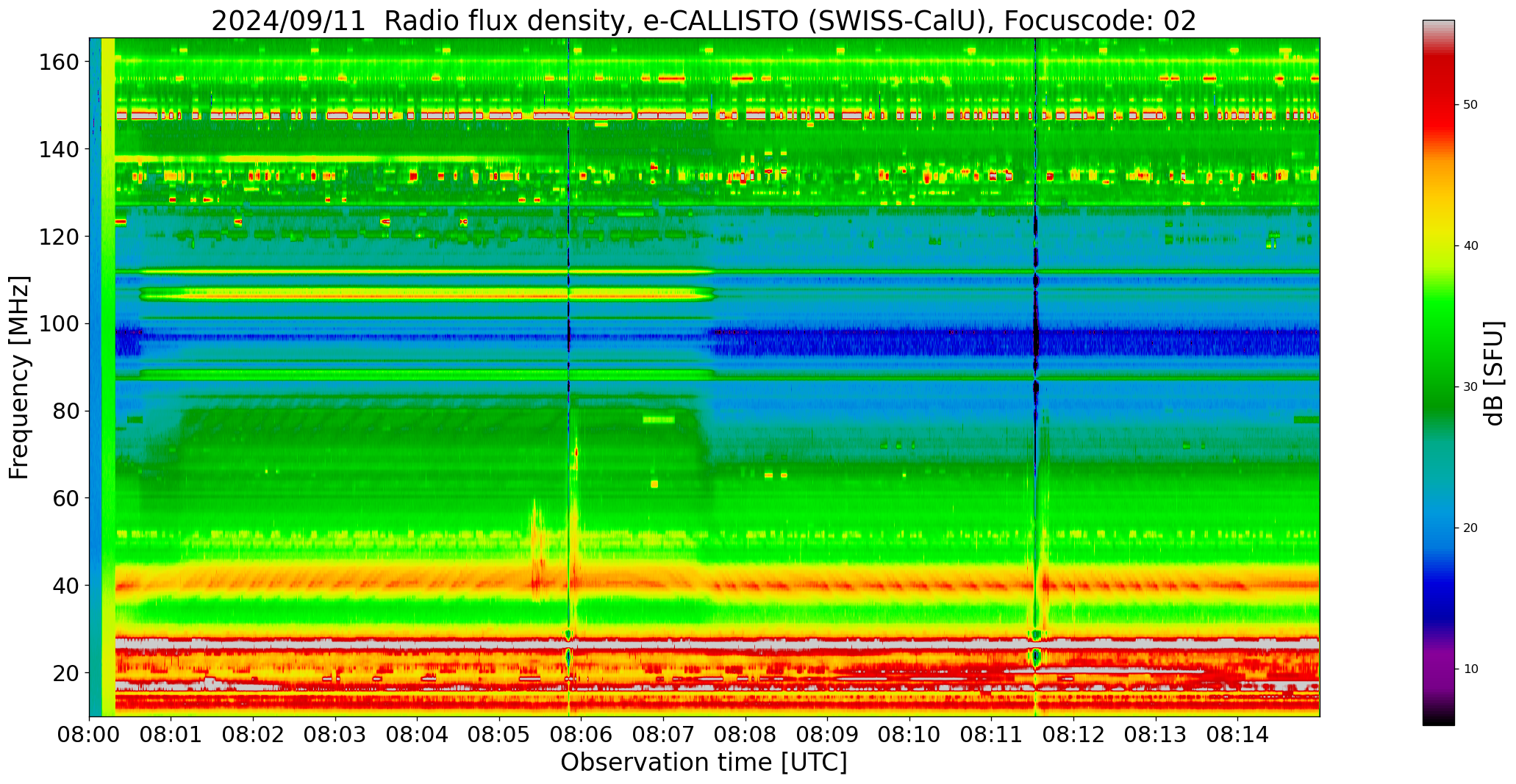Click the 08:12 time tick label
The height and width of the screenshot is (784, 1516).
tap(1073, 735)
